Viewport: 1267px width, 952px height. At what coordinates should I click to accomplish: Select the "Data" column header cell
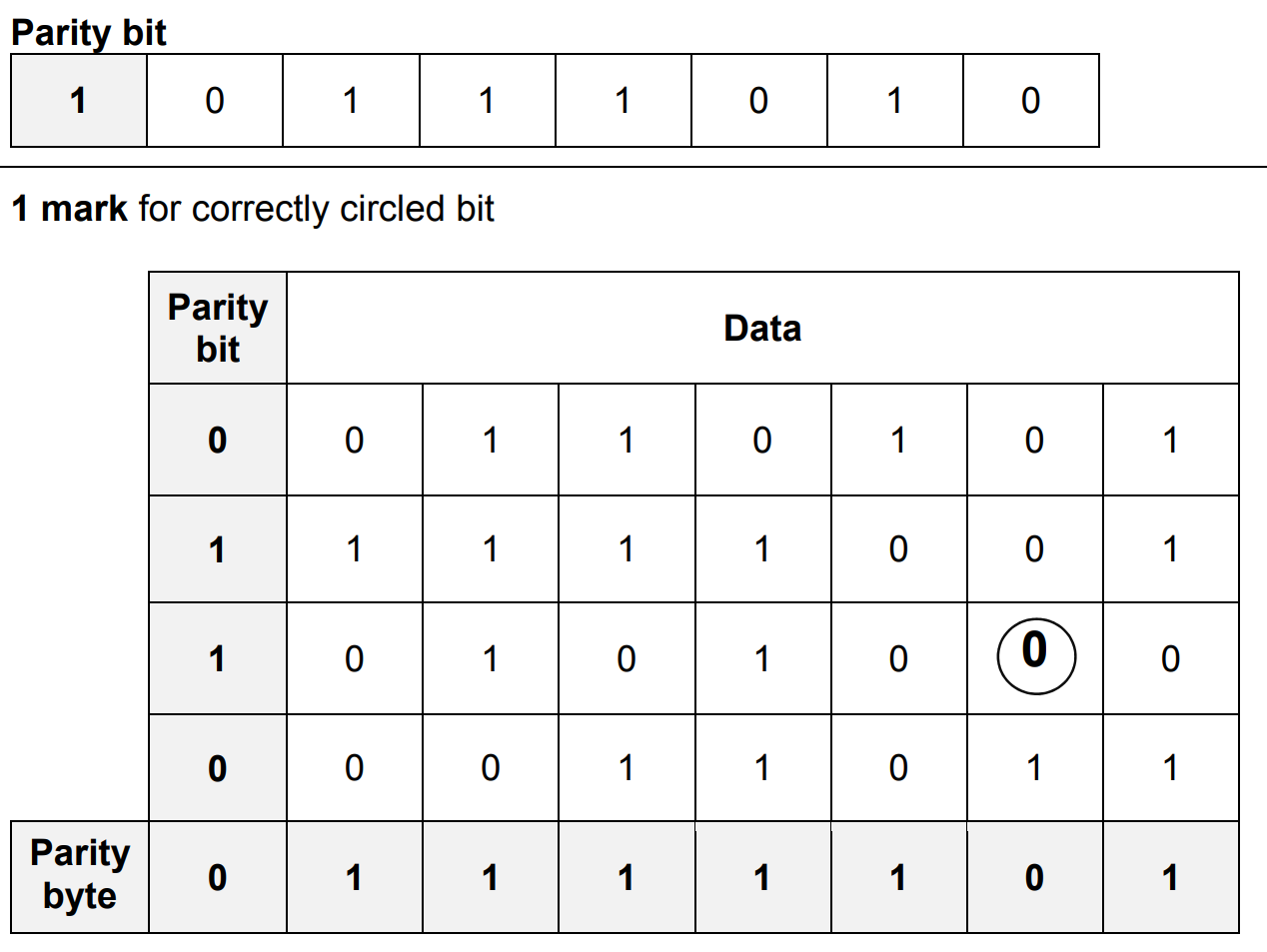(x=762, y=329)
